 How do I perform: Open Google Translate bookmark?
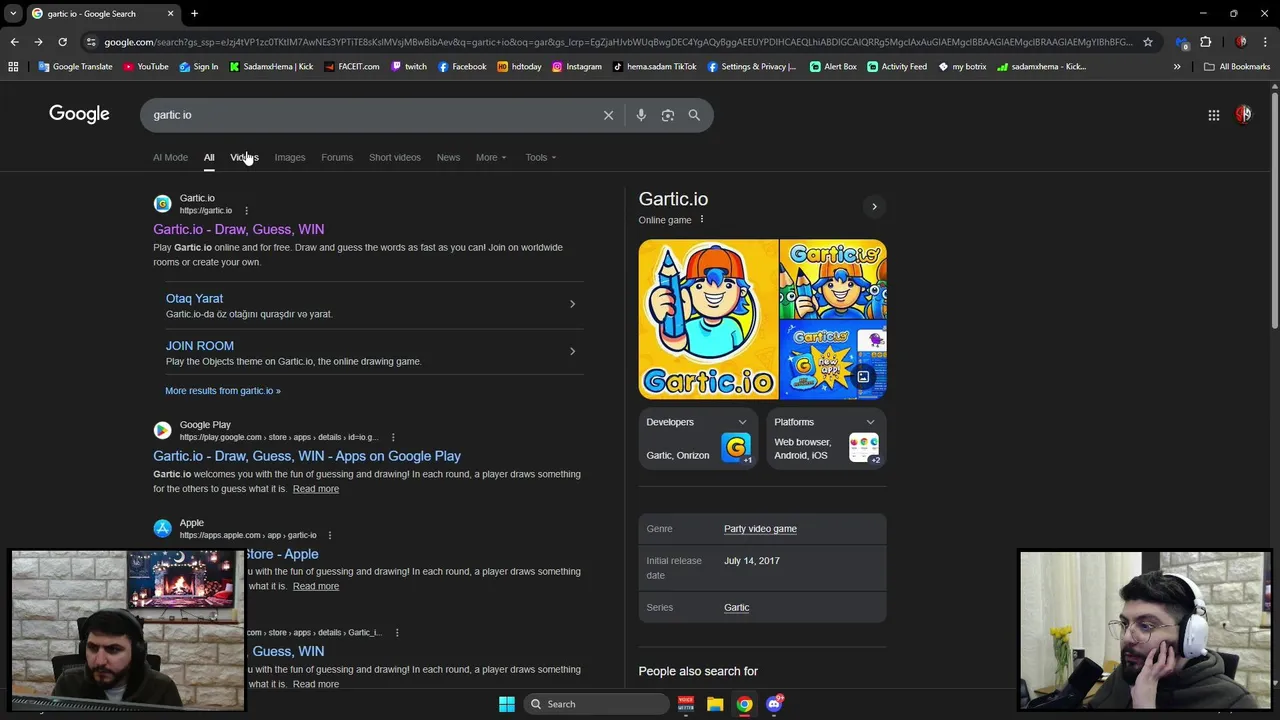(75, 67)
